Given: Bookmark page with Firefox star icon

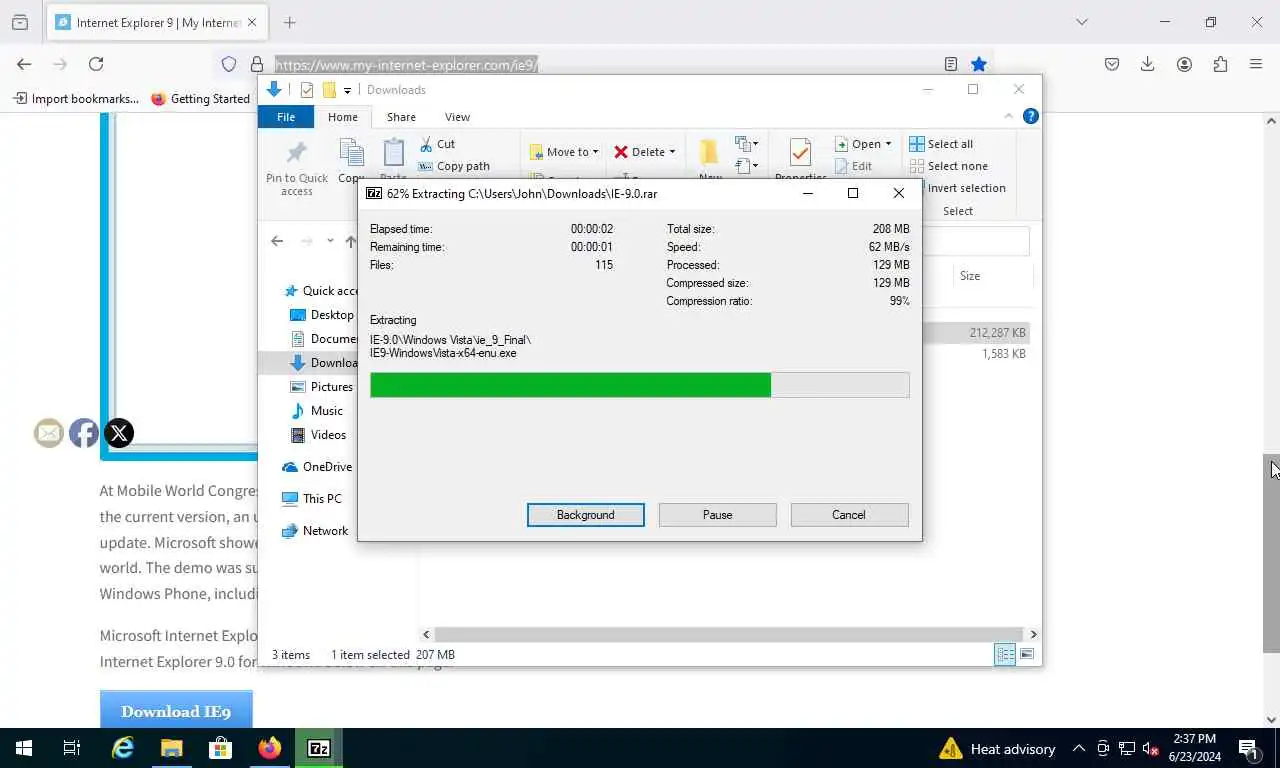Looking at the screenshot, I should coord(979,64).
